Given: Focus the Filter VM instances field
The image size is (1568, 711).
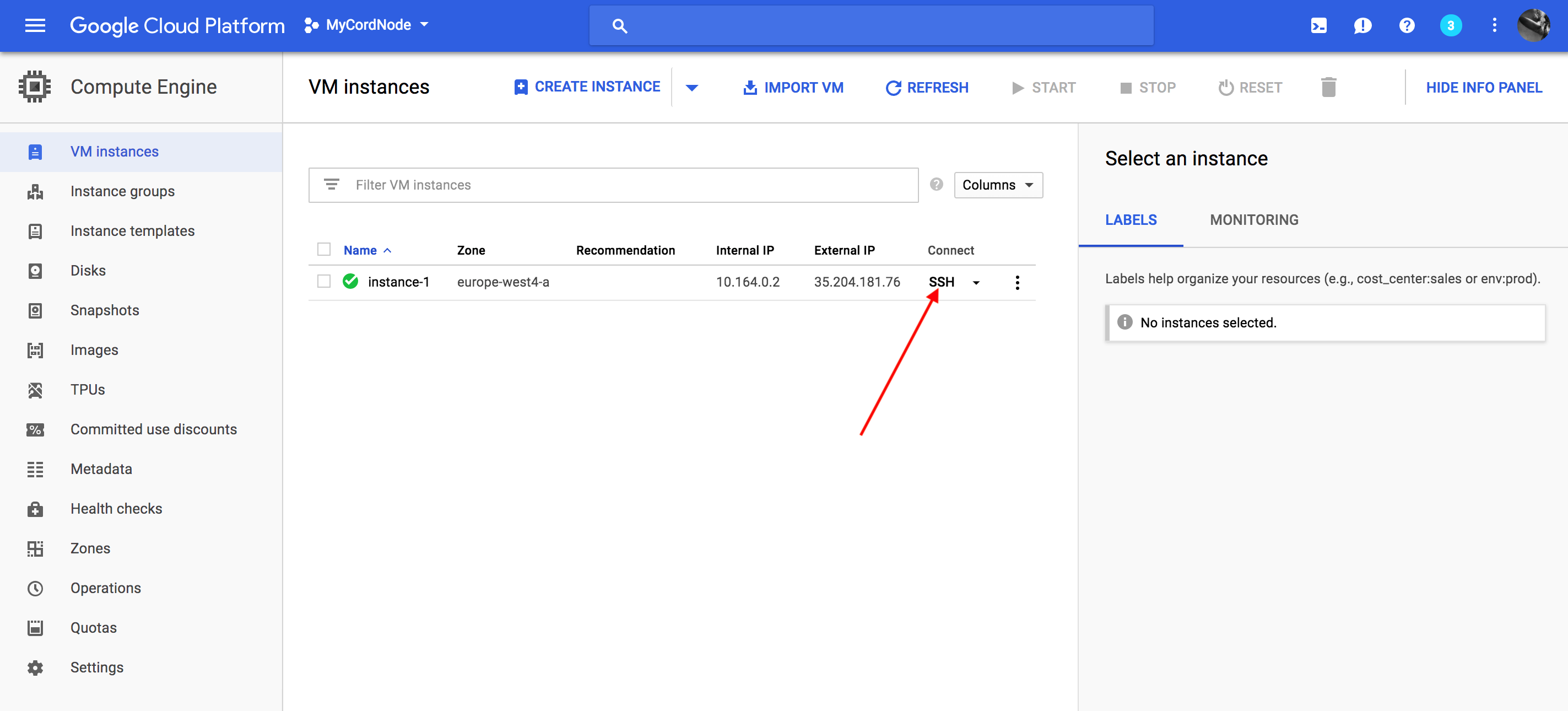Looking at the screenshot, I should pos(614,185).
